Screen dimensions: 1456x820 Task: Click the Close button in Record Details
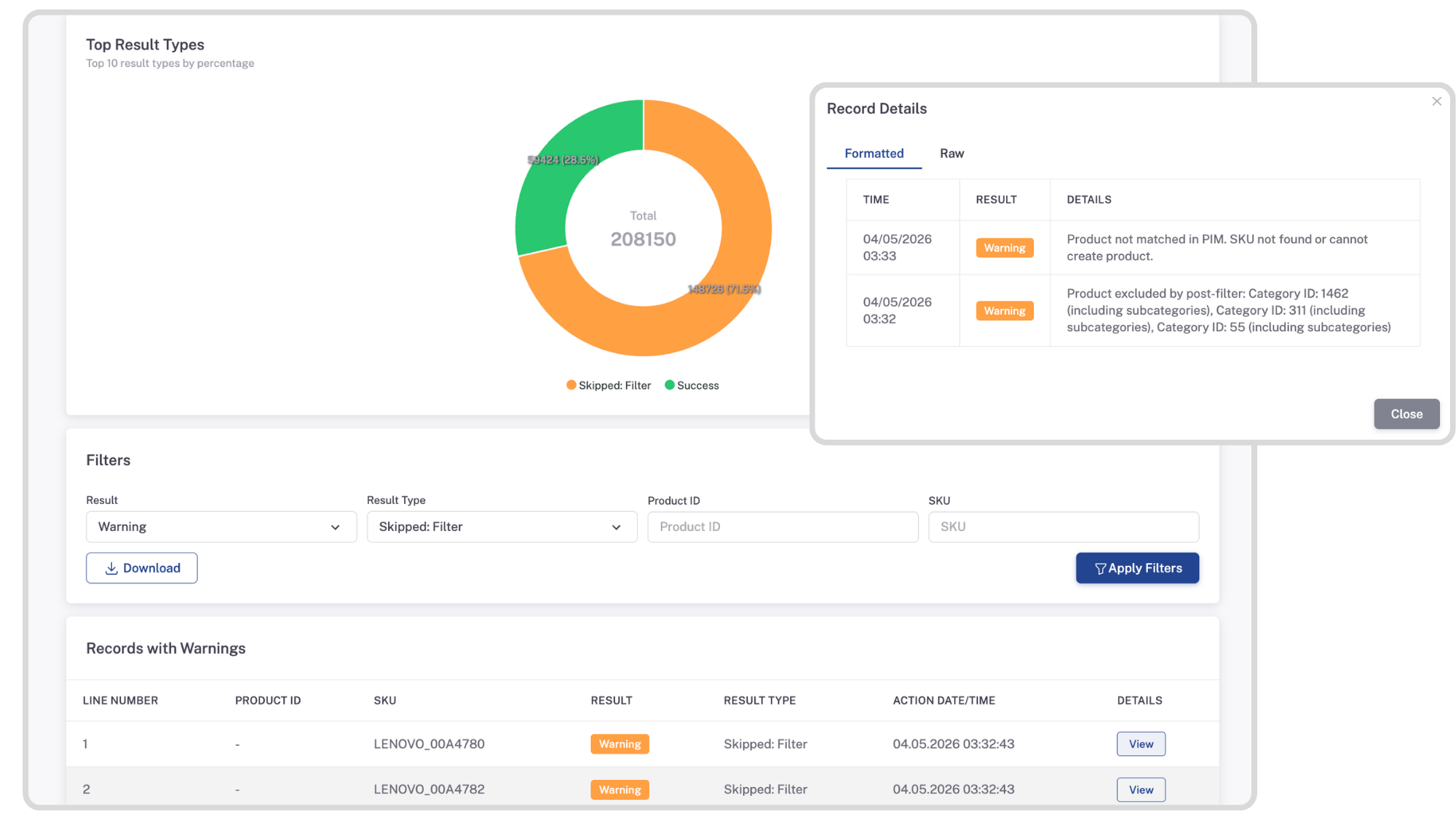[1406, 414]
